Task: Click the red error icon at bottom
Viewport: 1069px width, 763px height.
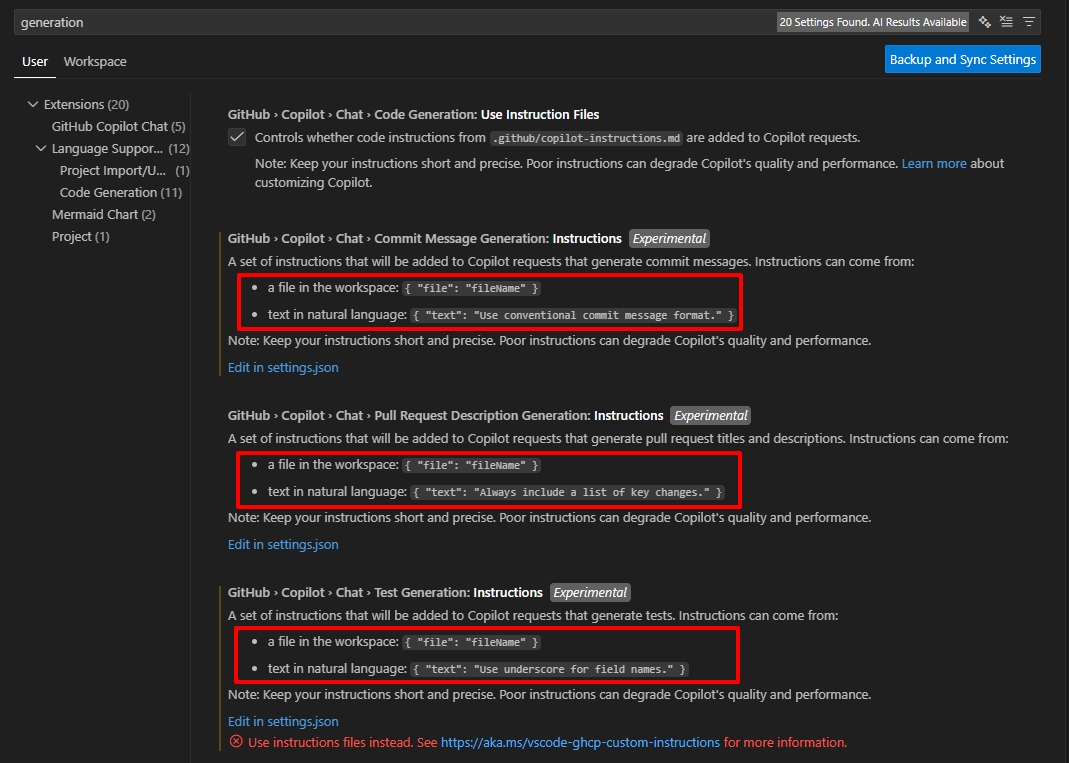Action: (236, 742)
